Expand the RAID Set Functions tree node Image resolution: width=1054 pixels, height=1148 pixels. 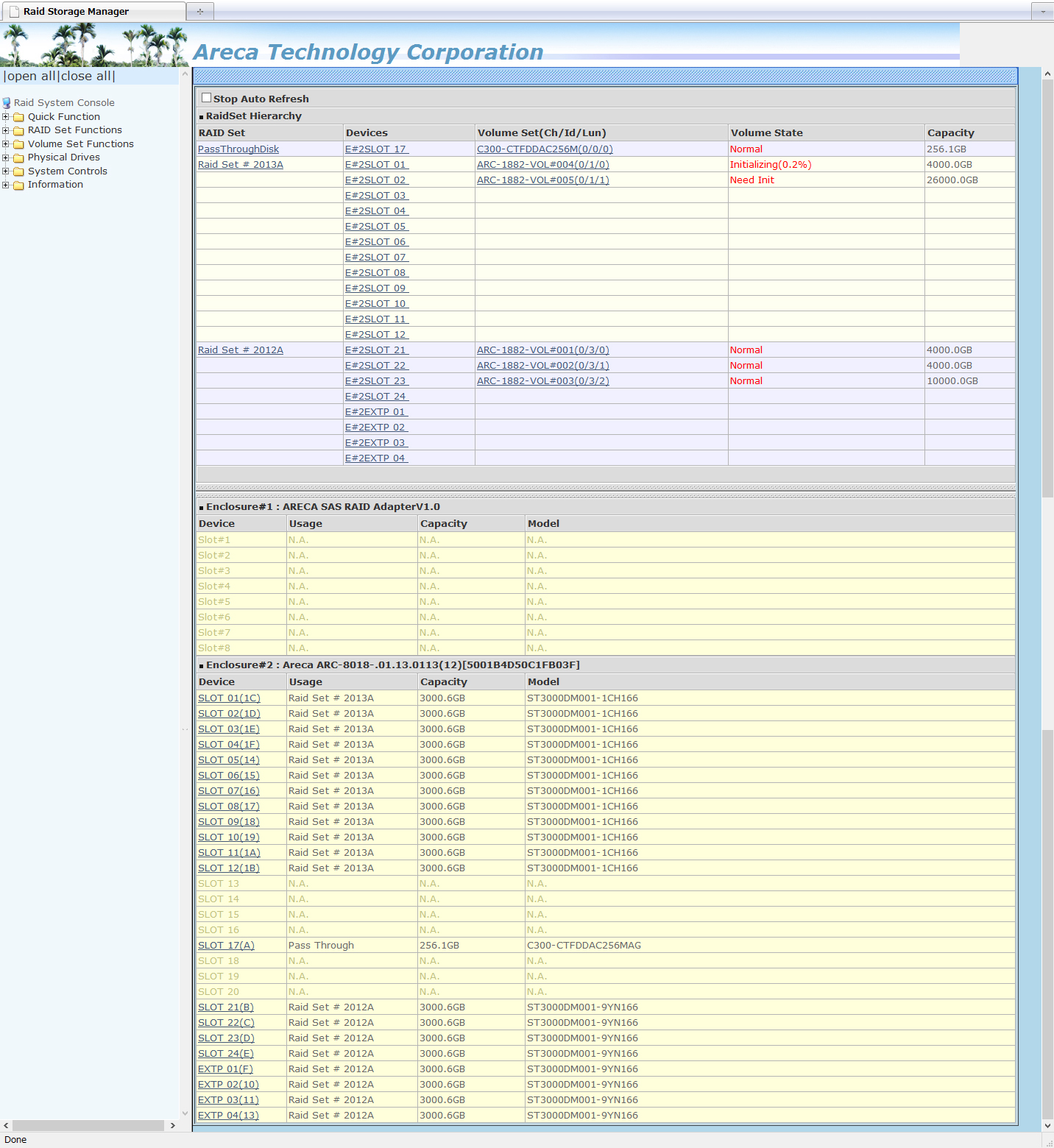coord(6,130)
